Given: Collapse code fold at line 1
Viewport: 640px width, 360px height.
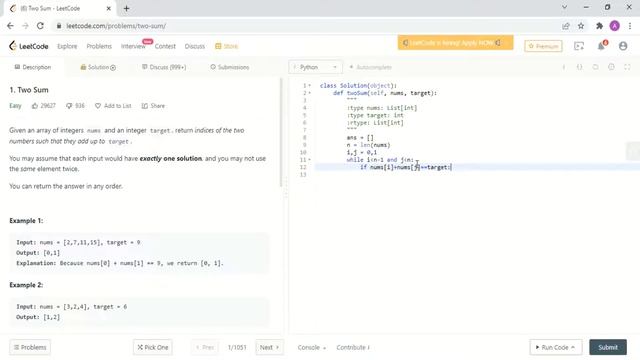Looking at the screenshot, I should pyautogui.click(x=310, y=86).
